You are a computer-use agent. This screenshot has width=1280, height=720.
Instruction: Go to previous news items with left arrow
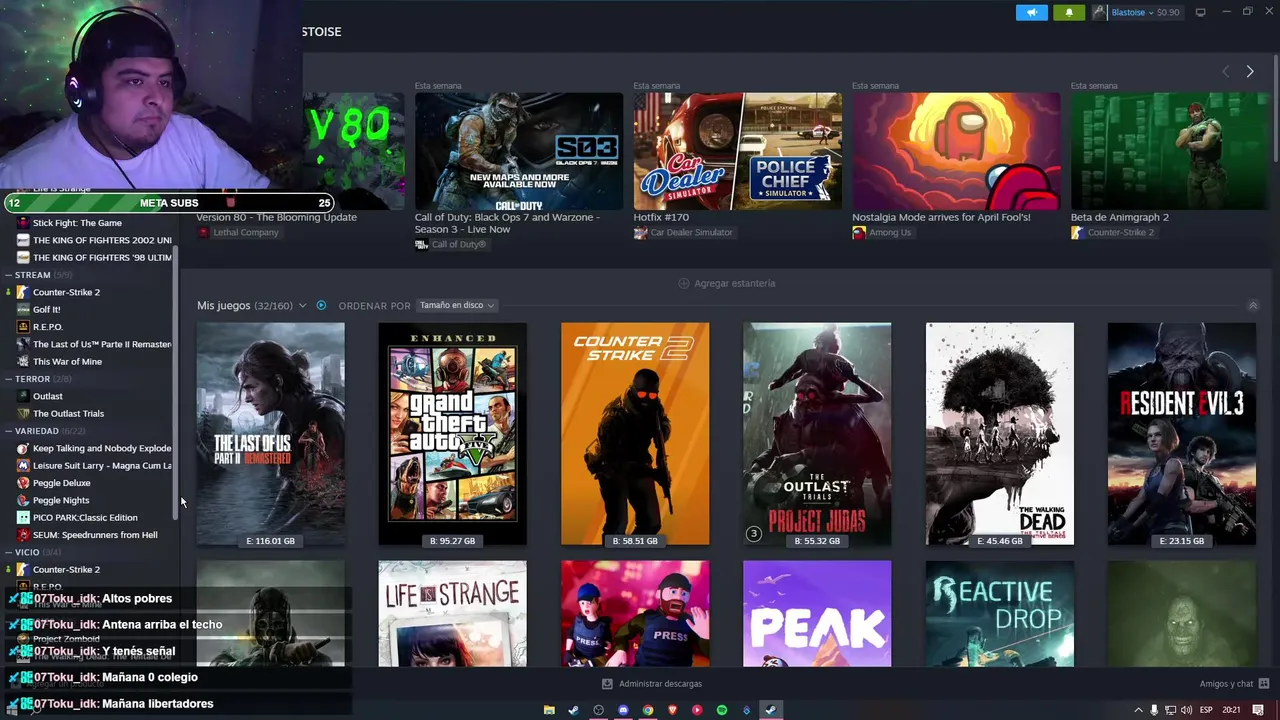pos(1226,71)
